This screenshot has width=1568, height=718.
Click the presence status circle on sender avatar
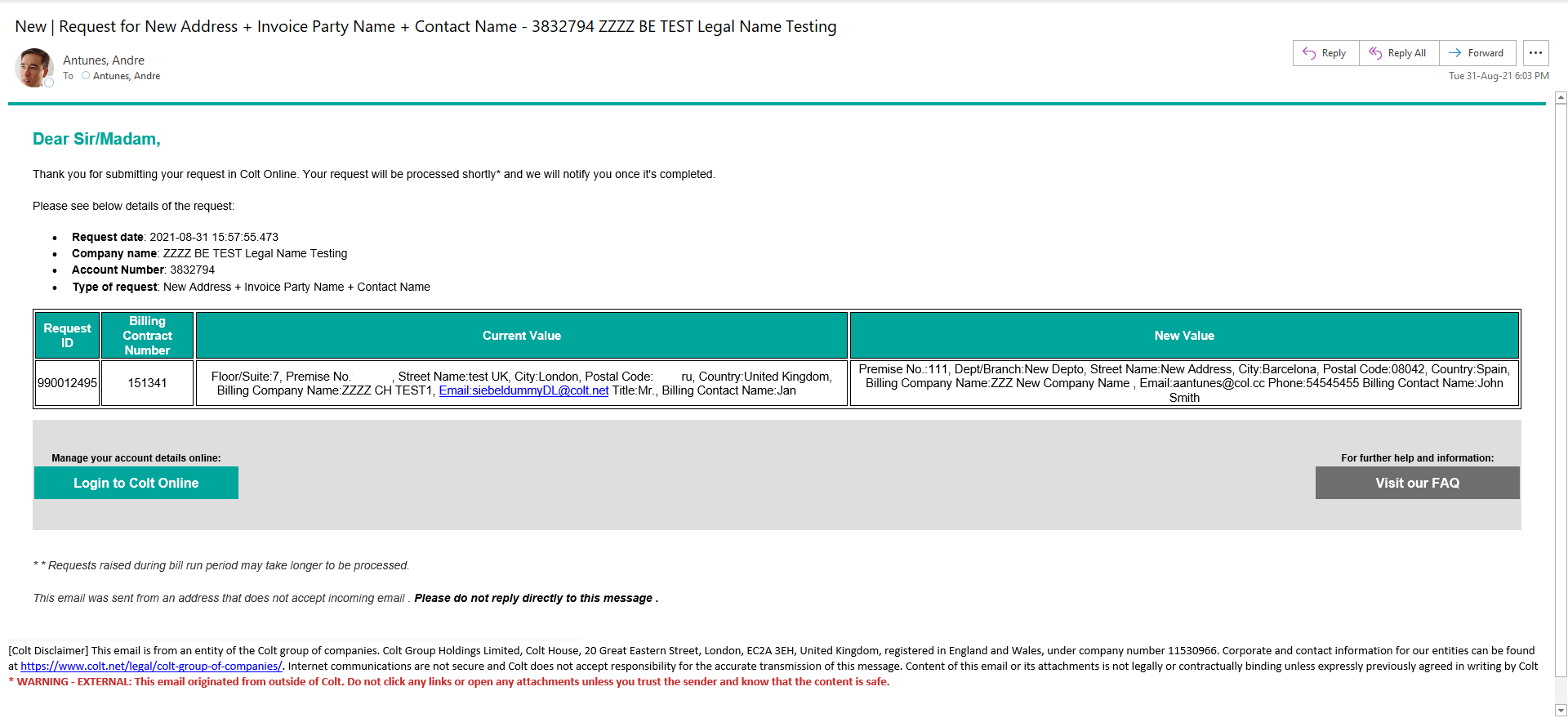coord(49,83)
